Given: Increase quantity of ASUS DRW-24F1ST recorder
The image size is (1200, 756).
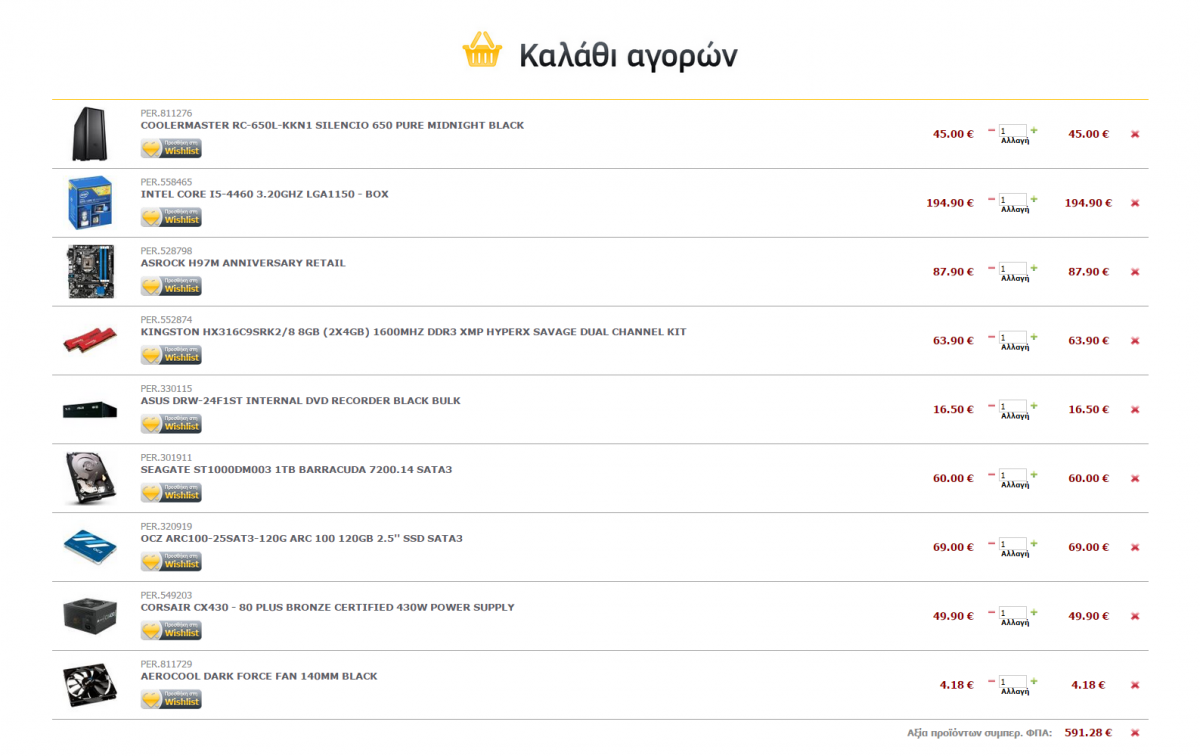Looking at the screenshot, I should [x=1034, y=406].
